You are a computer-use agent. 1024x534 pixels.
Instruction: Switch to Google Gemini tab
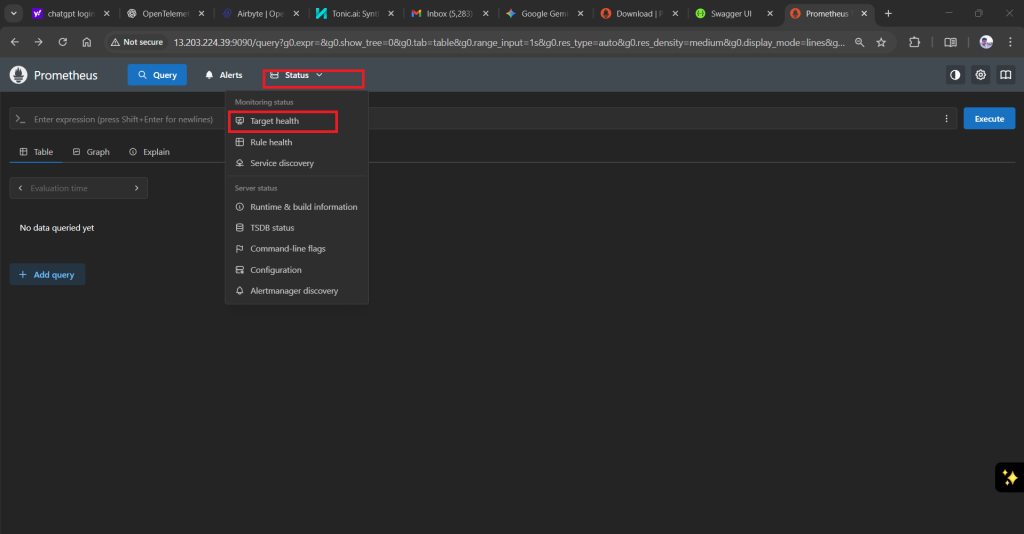pyautogui.click(x=545, y=13)
